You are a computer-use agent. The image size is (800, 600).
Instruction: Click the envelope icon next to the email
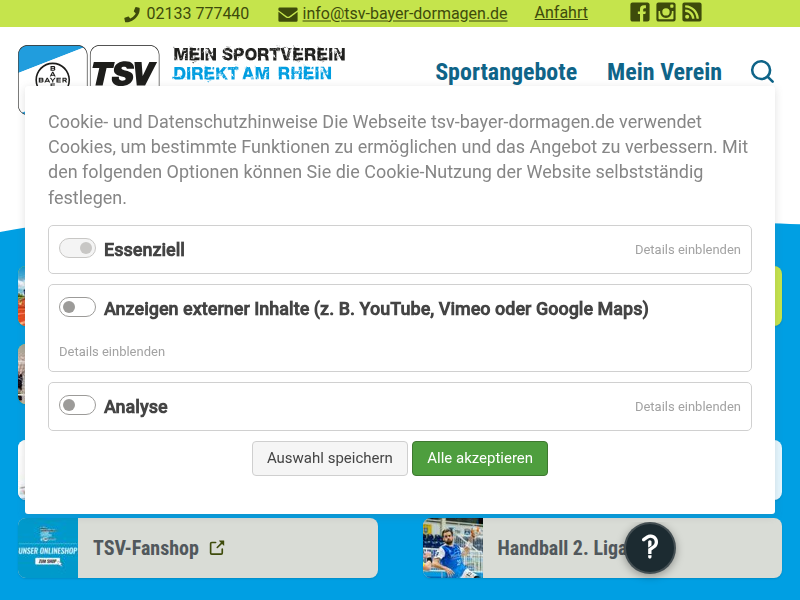pyautogui.click(x=288, y=15)
